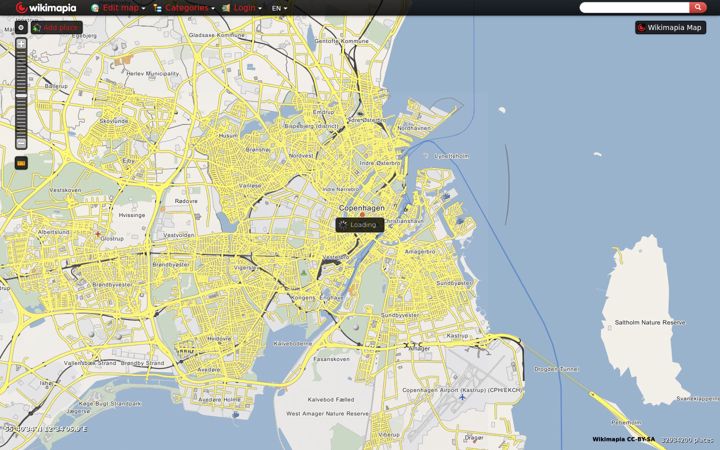Click the Avedøre Holme label
Image resolution: width=720 pixels, height=450 pixels.
(219, 399)
